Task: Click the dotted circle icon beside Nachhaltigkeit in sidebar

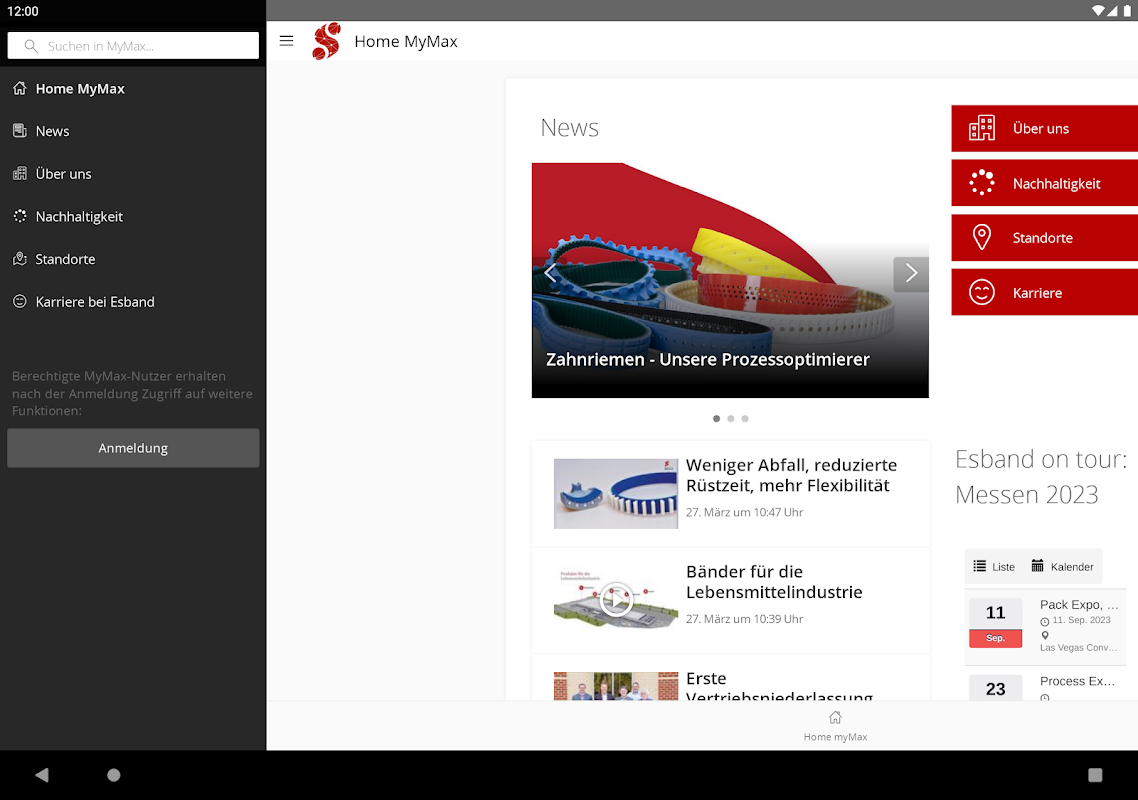Action: (x=20, y=216)
